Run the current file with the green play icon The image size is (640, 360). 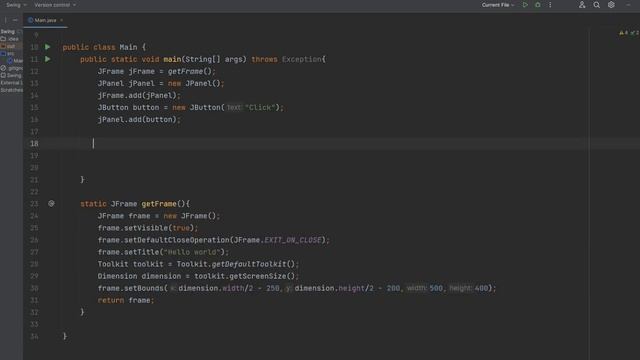pos(525,5)
